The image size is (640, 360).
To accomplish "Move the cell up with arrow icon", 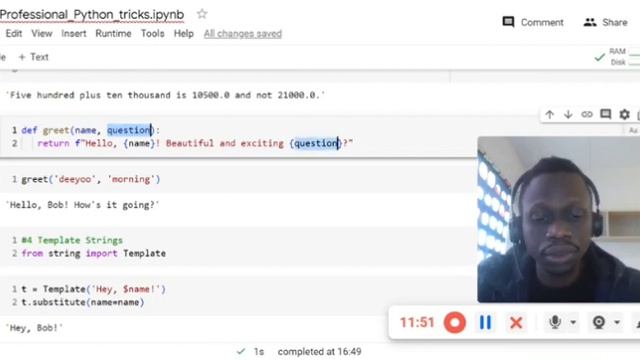I will (549, 115).
